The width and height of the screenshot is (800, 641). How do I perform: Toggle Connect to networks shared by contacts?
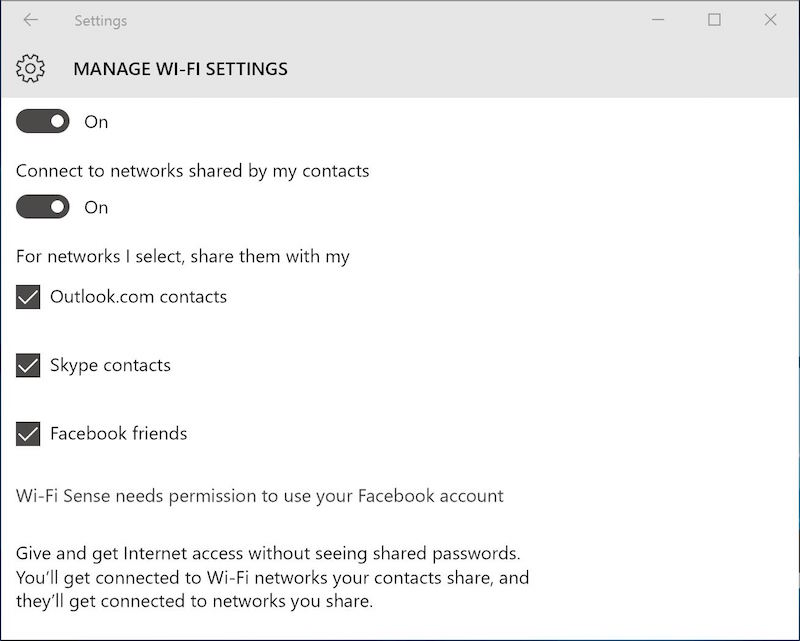click(43, 207)
